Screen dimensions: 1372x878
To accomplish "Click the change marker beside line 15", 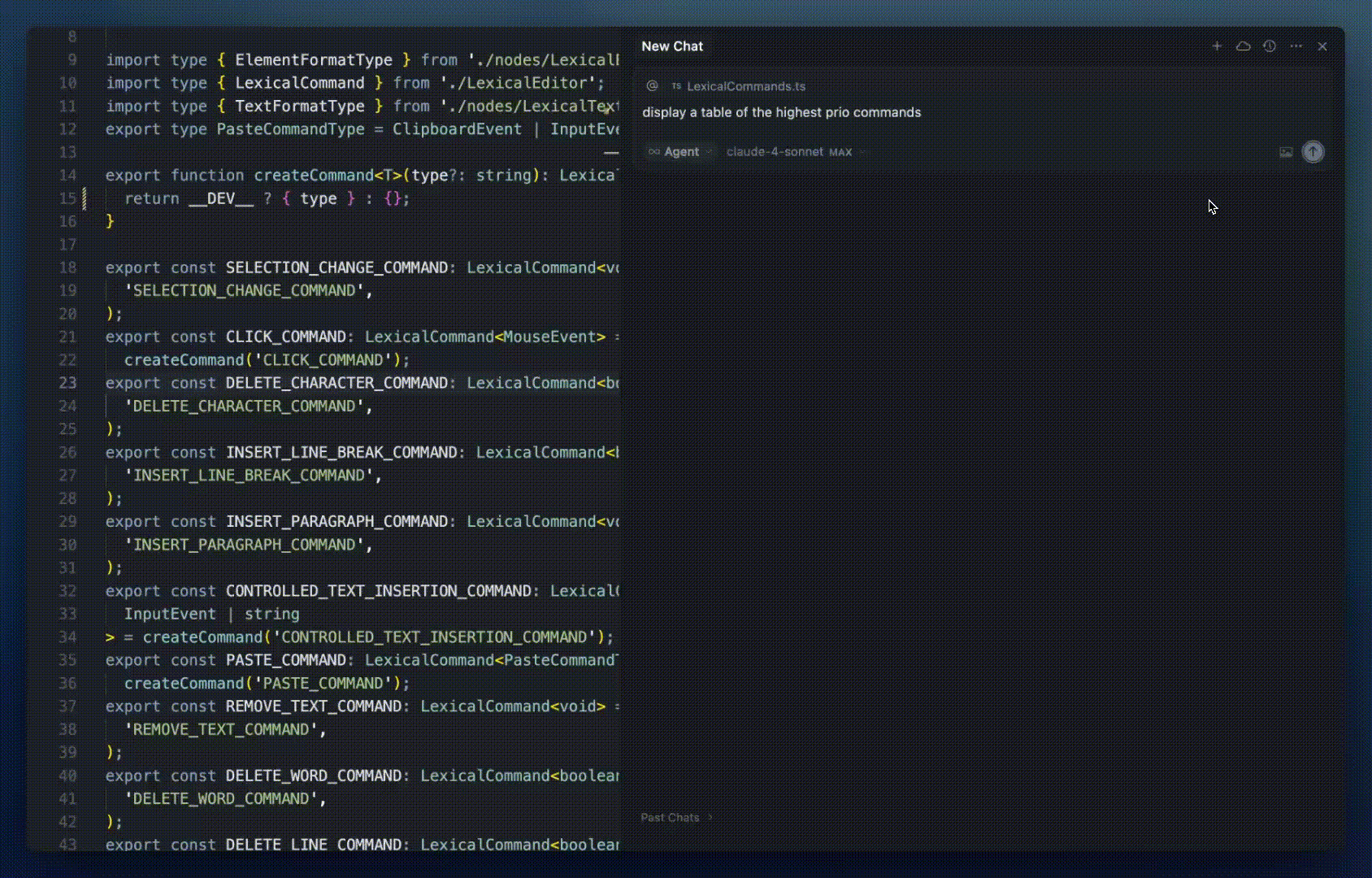I will point(85,198).
